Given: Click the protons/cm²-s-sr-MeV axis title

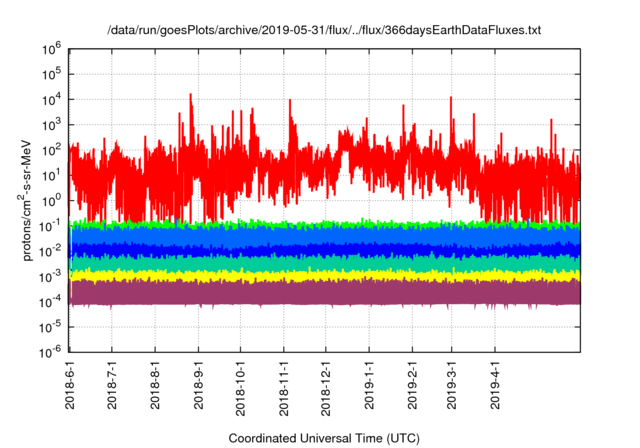Looking at the screenshot, I should click(x=25, y=200).
